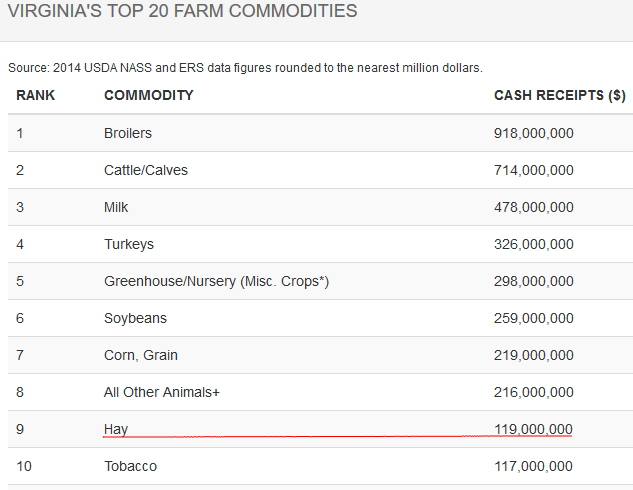The height and width of the screenshot is (490, 633).
Task: Select the All Other Animals+ entry
Action: (161, 392)
